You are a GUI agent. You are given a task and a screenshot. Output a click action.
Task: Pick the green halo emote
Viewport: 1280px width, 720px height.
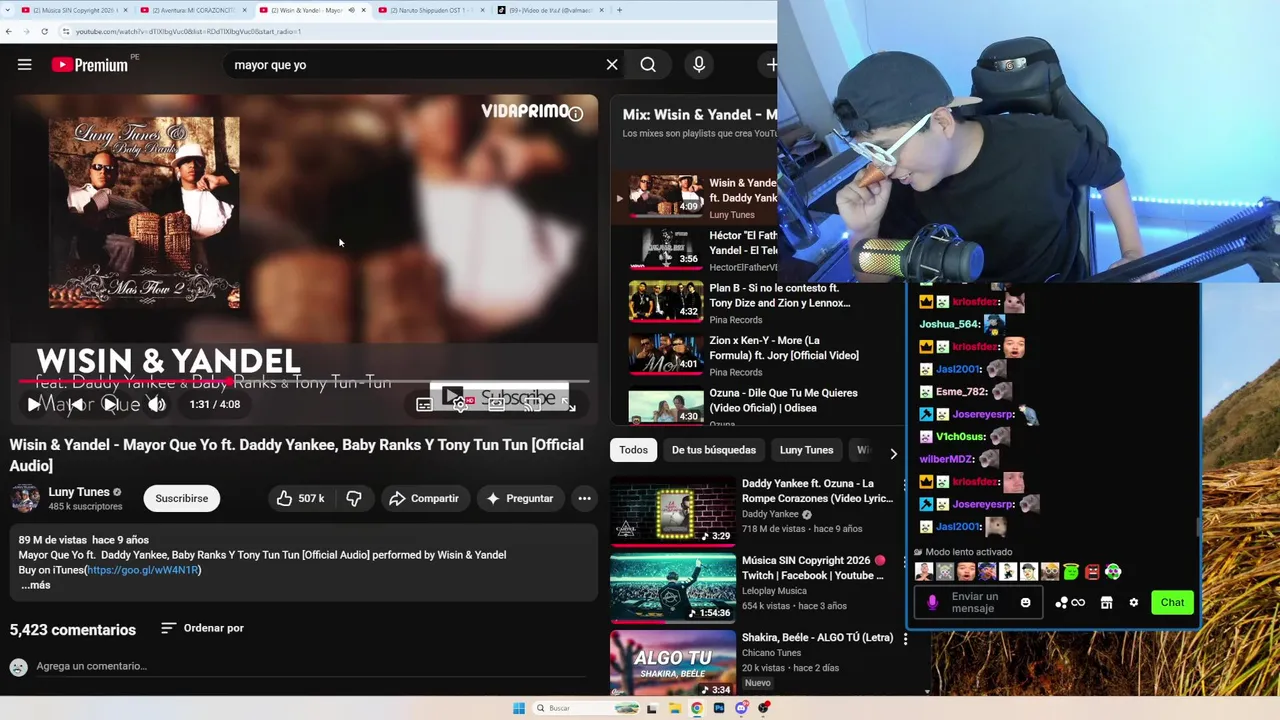coord(1071,572)
